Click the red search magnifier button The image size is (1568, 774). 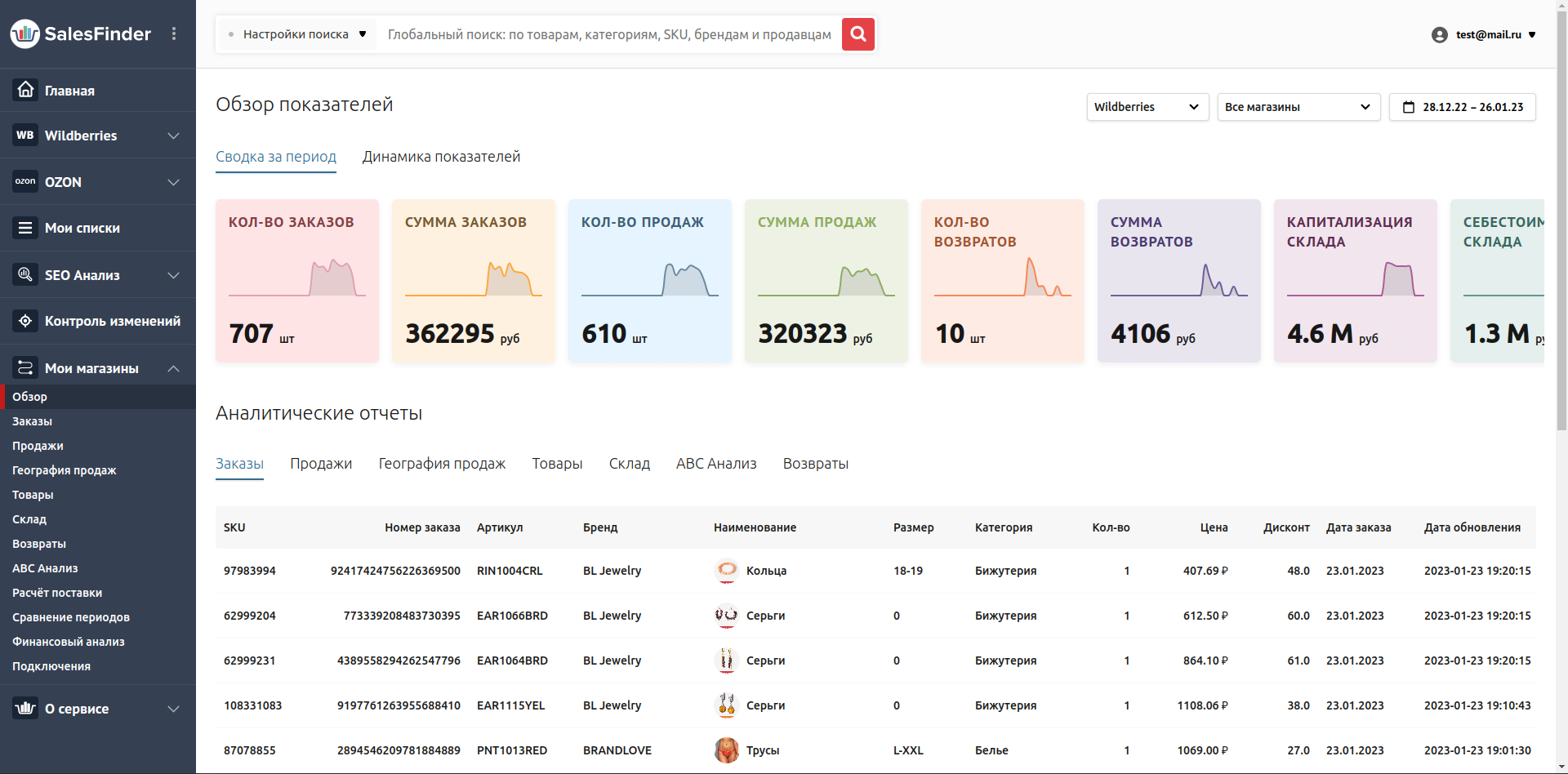click(857, 34)
